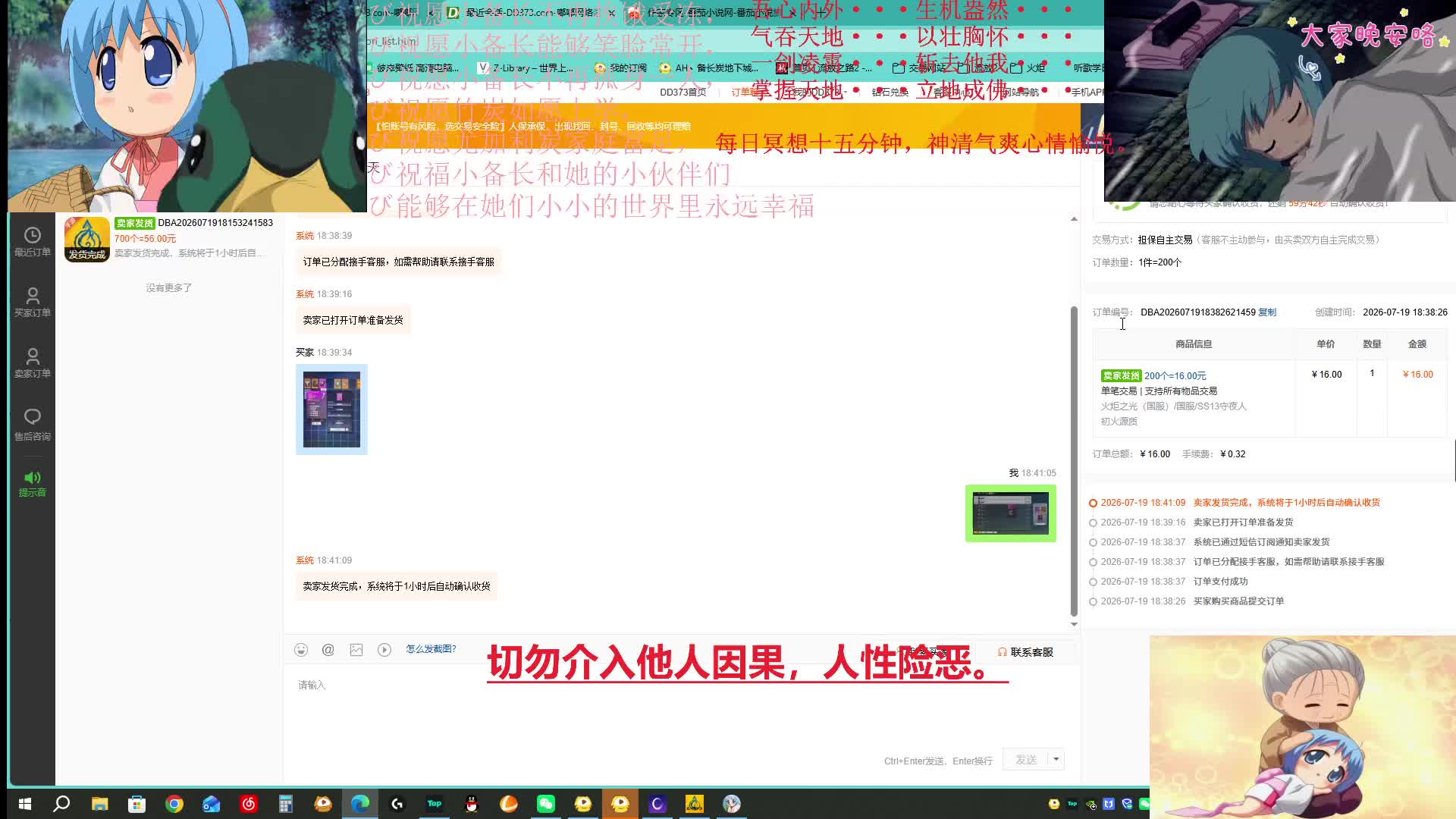Open the Windows Start menu
Screen dimensions: 1456x819
click(24, 804)
